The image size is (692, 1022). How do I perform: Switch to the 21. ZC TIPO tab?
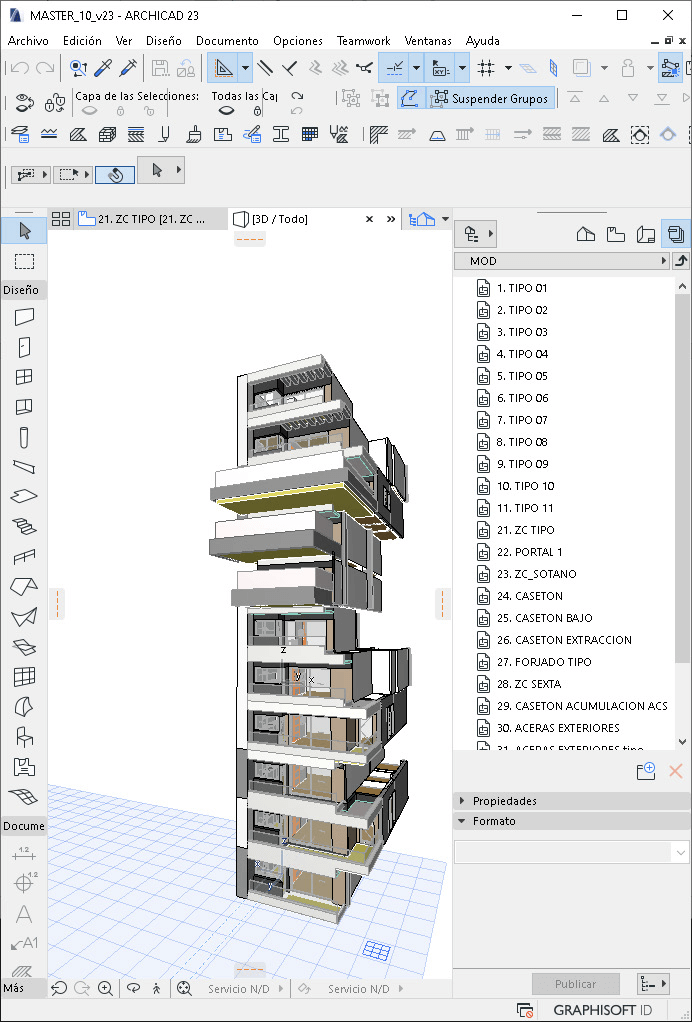(151, 219)
